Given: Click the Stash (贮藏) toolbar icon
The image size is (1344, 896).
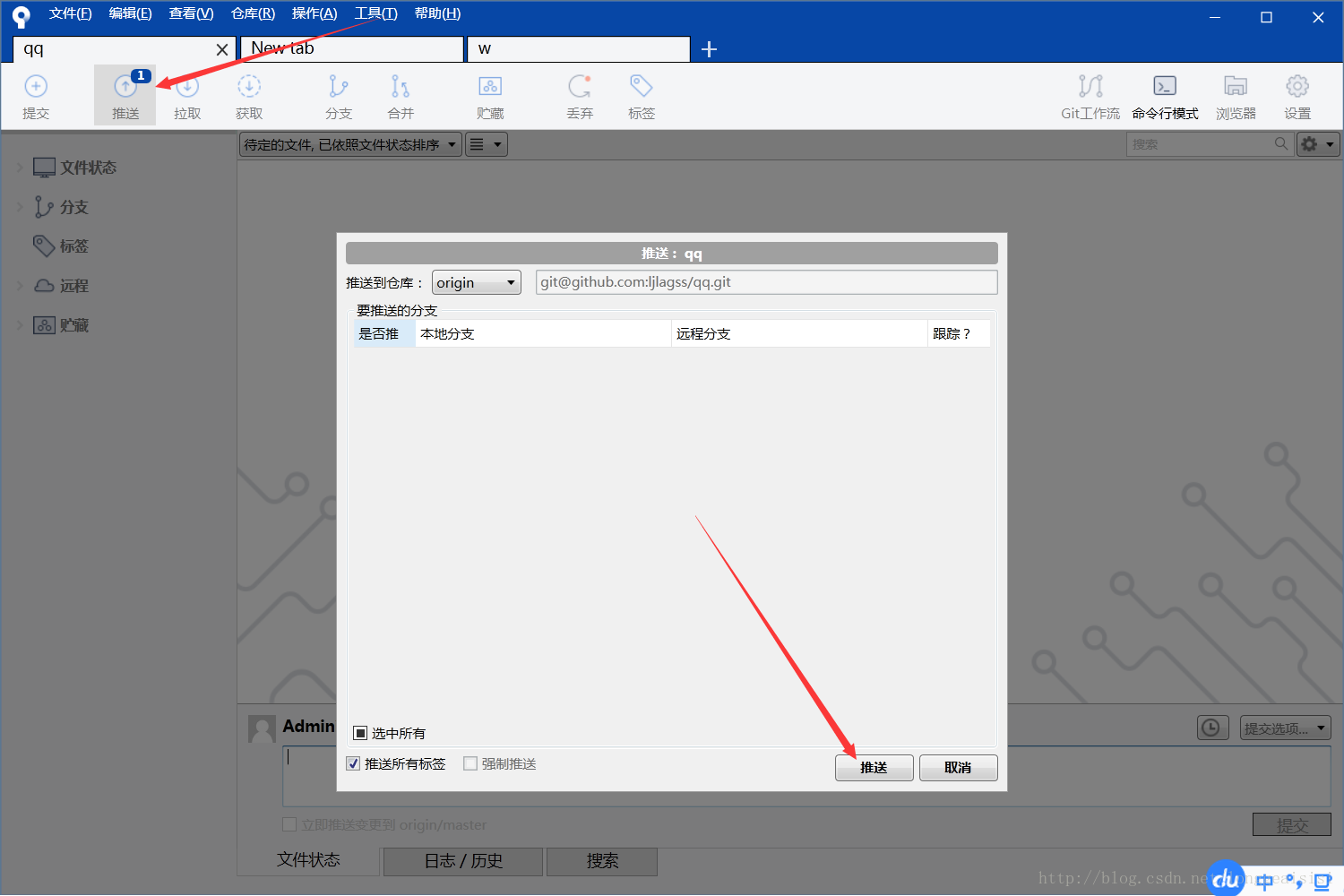Looking at the screenshot, I should (490, 96).
